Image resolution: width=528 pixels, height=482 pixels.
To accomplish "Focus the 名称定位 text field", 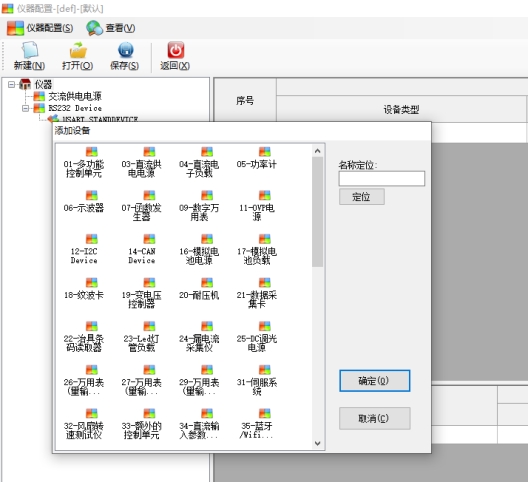I will [x=382, y=179].
